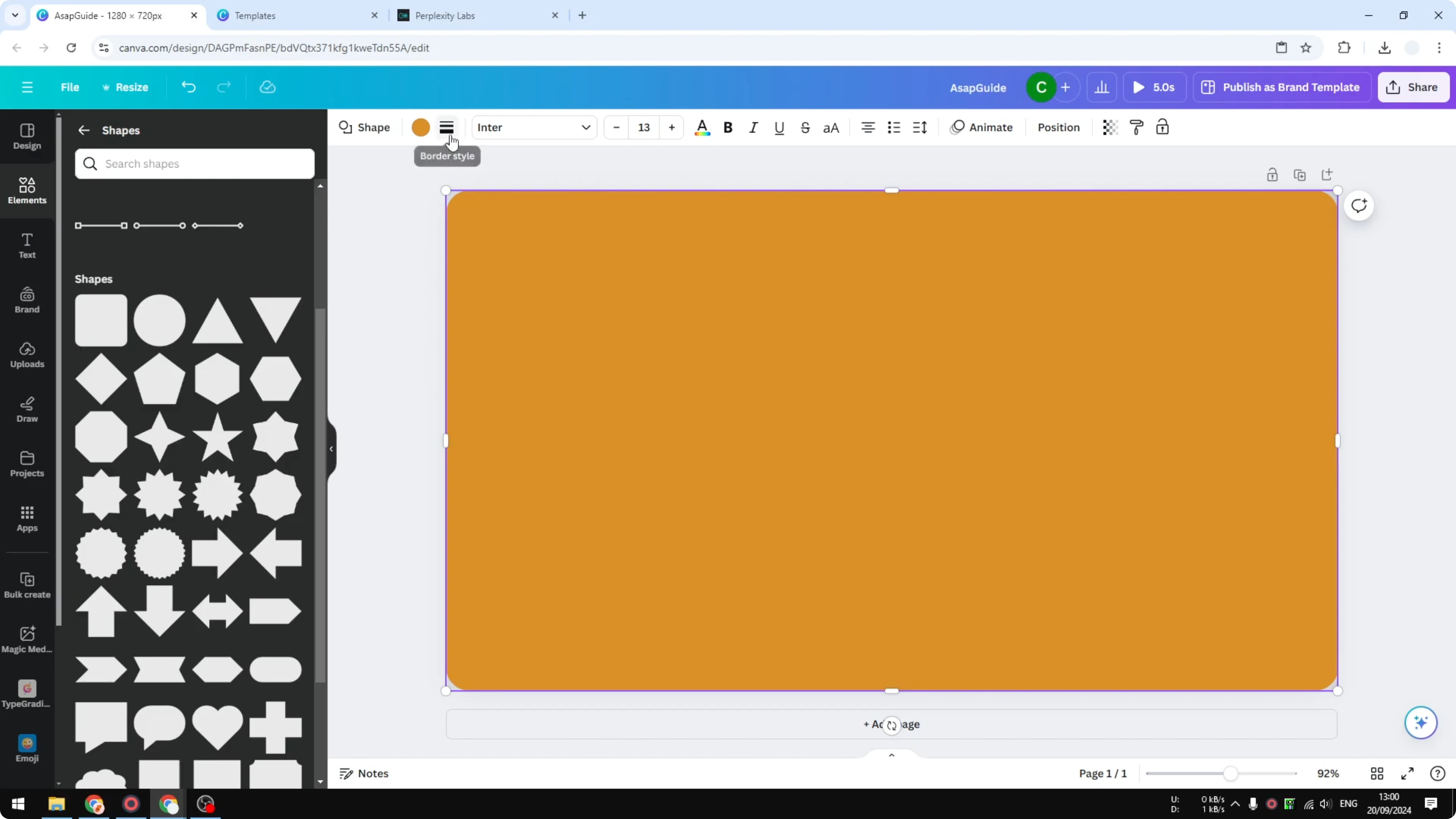This screenshot has height=819, width=1456.
Task: Open the Brand sidebar panel
Action: [27, 300]
